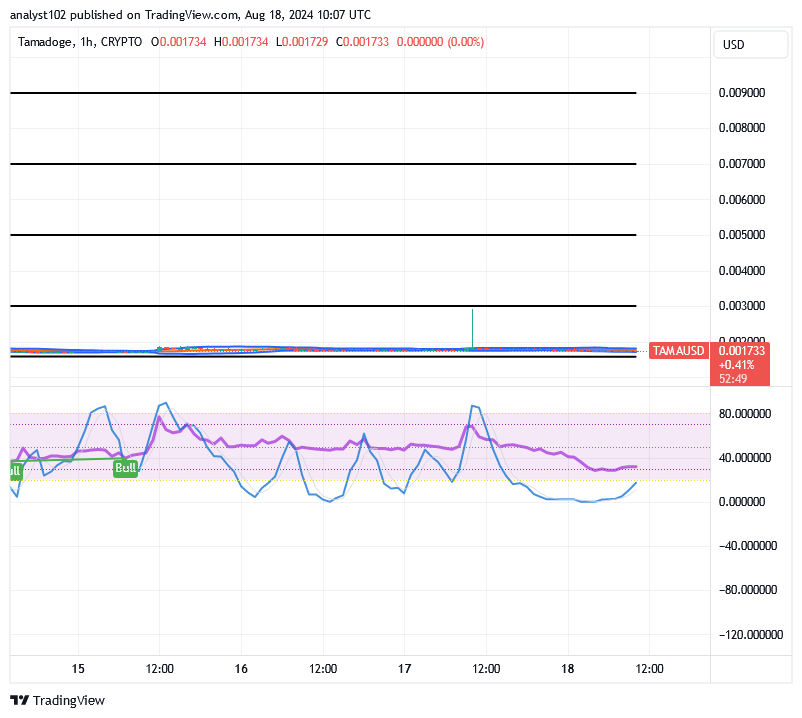Click the date label 15 on time axis

pos(78,668)
